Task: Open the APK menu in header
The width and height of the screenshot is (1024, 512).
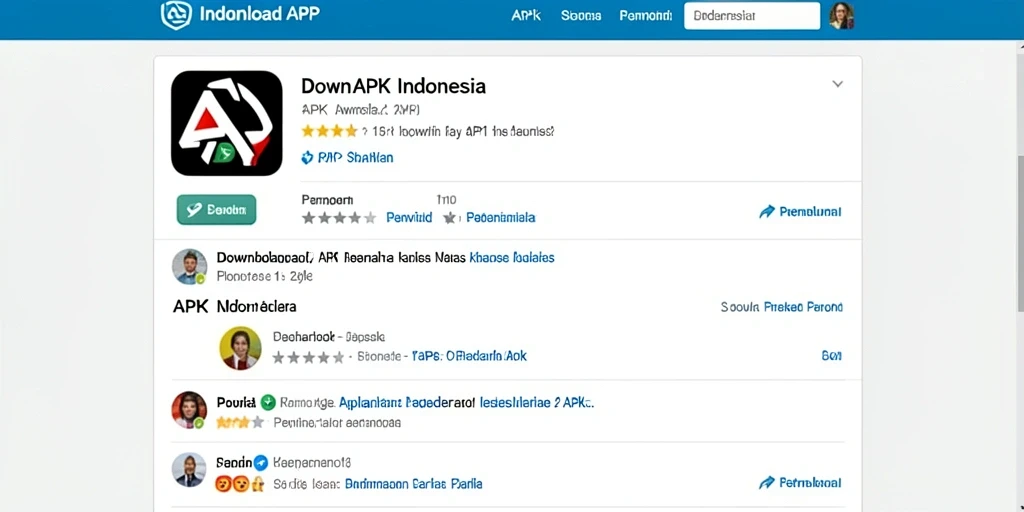Action: tap(526, 16)
